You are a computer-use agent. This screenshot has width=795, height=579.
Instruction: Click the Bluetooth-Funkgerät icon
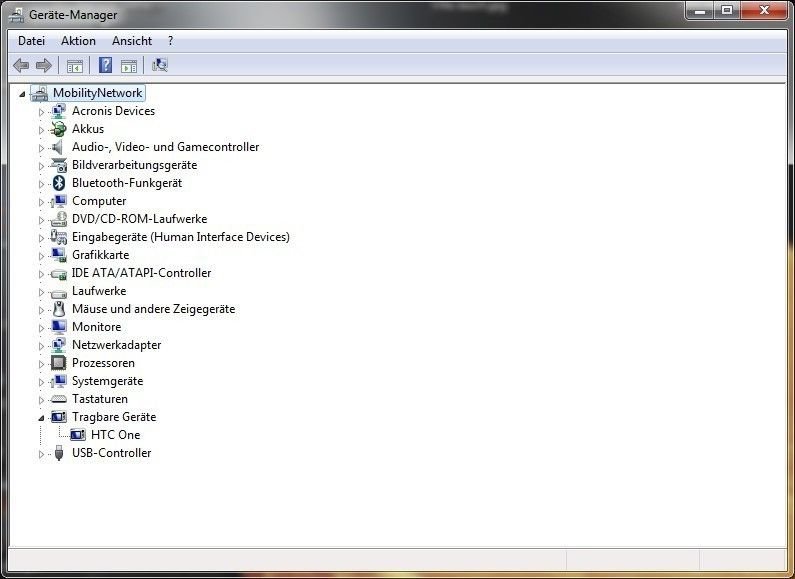[x=59, y=183]
